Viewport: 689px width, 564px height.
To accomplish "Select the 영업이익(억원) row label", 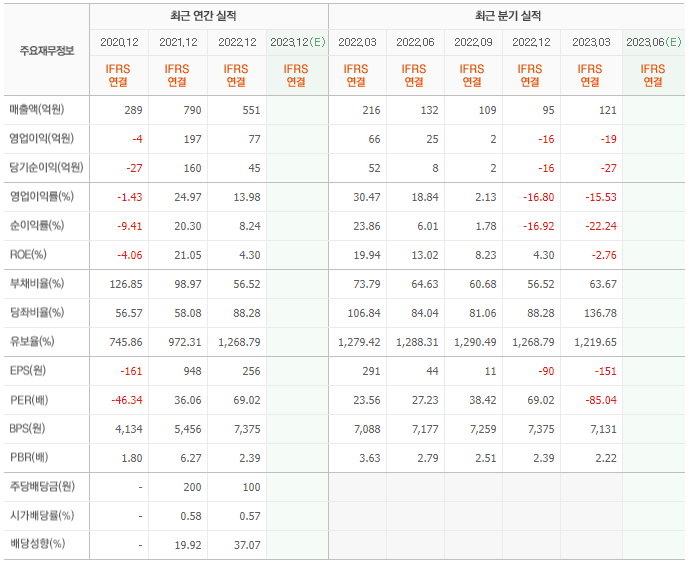I will click(42, 138).
